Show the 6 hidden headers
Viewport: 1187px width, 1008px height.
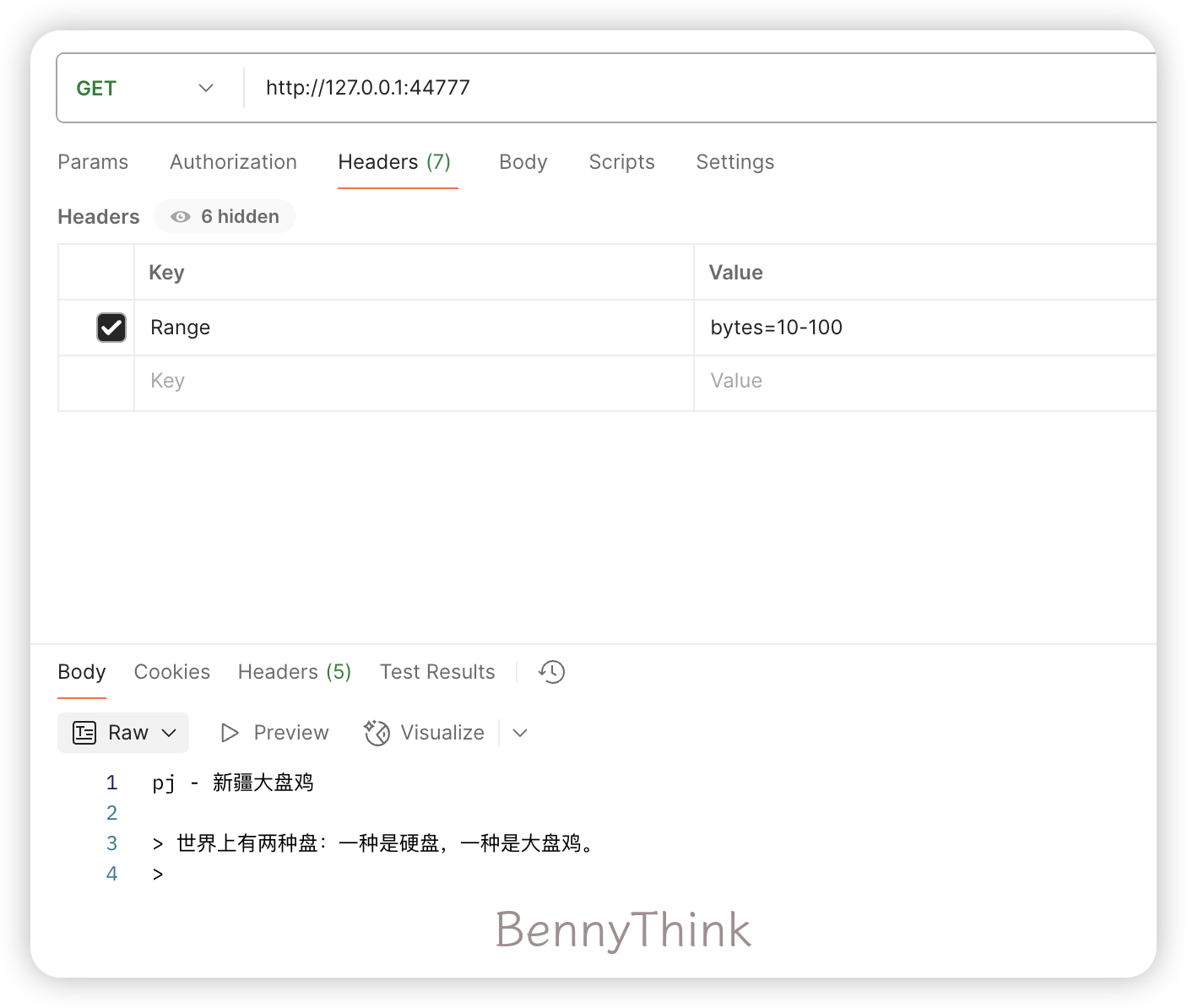[x=225, y=217]
